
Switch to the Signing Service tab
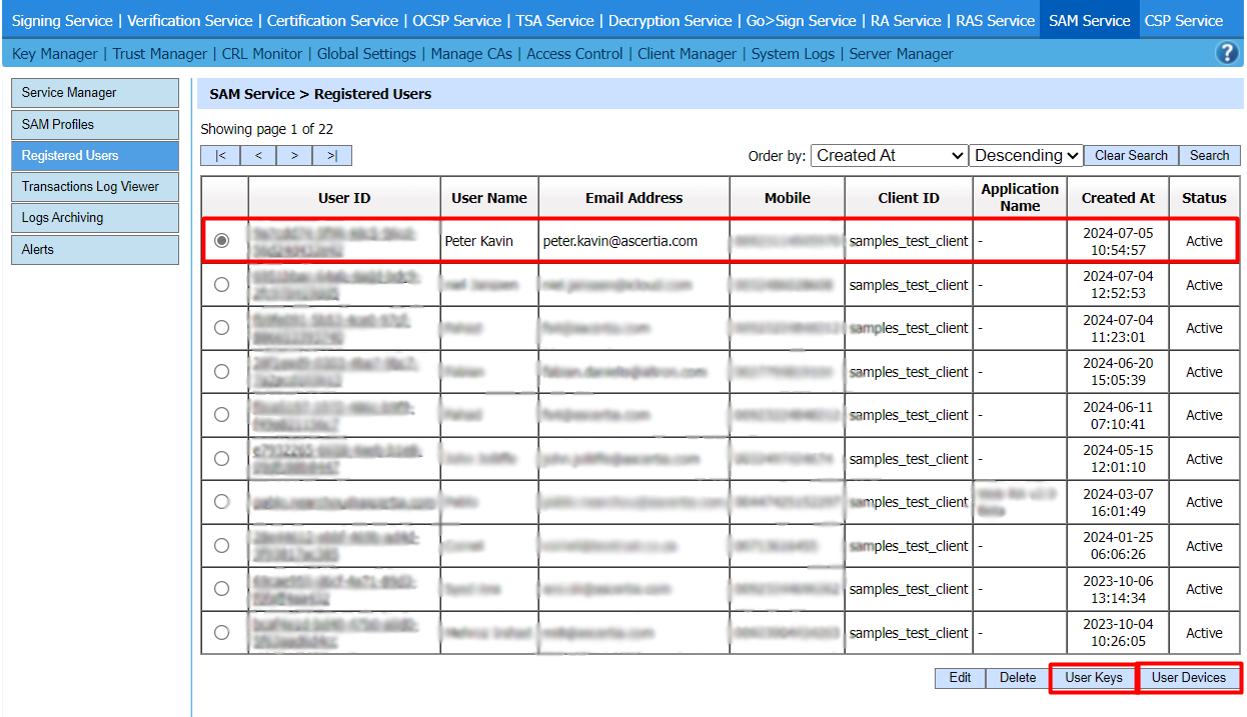(62, 20)
